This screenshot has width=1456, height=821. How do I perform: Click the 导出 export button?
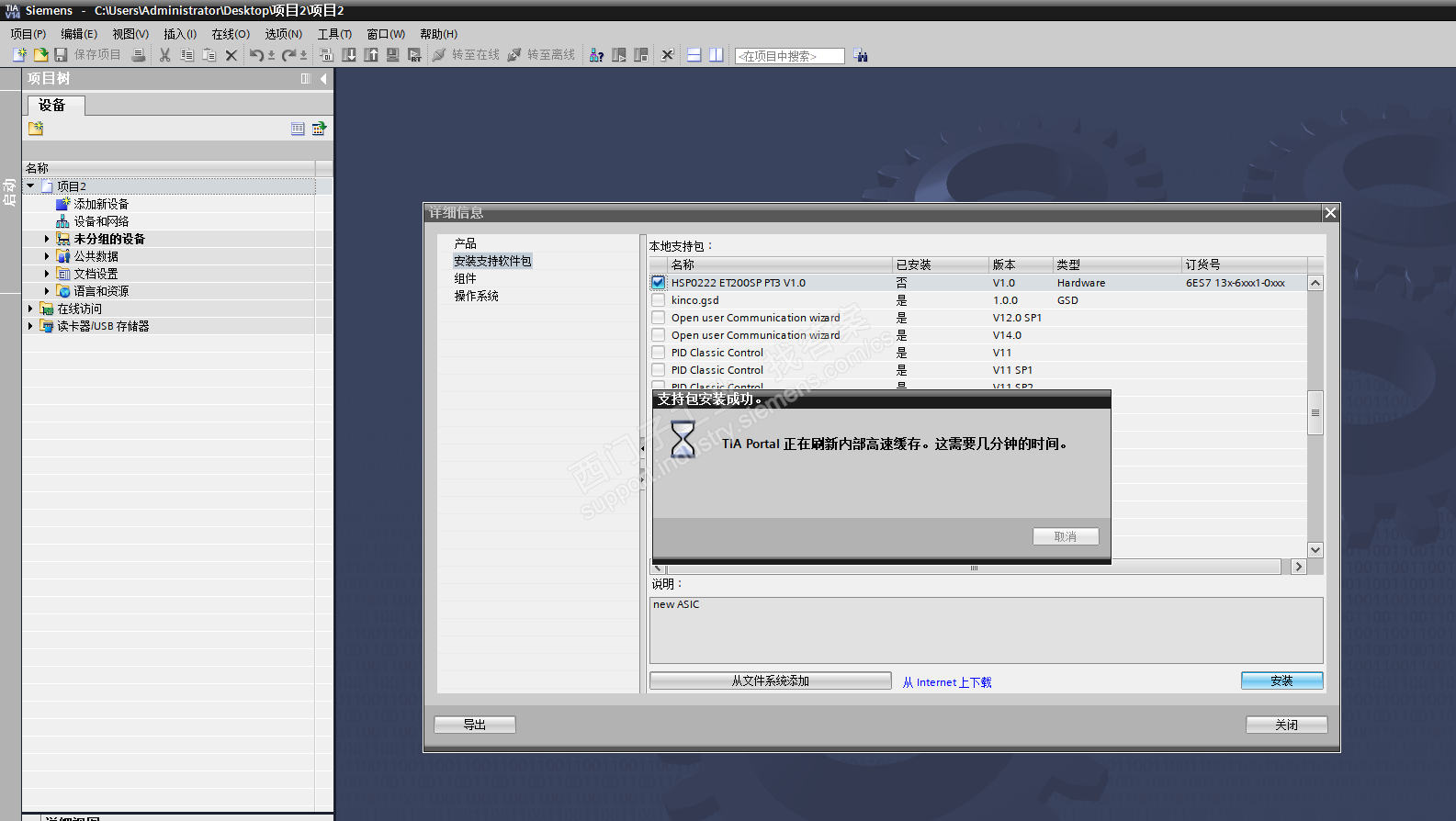pyautogui.click(x=475, y=725)
